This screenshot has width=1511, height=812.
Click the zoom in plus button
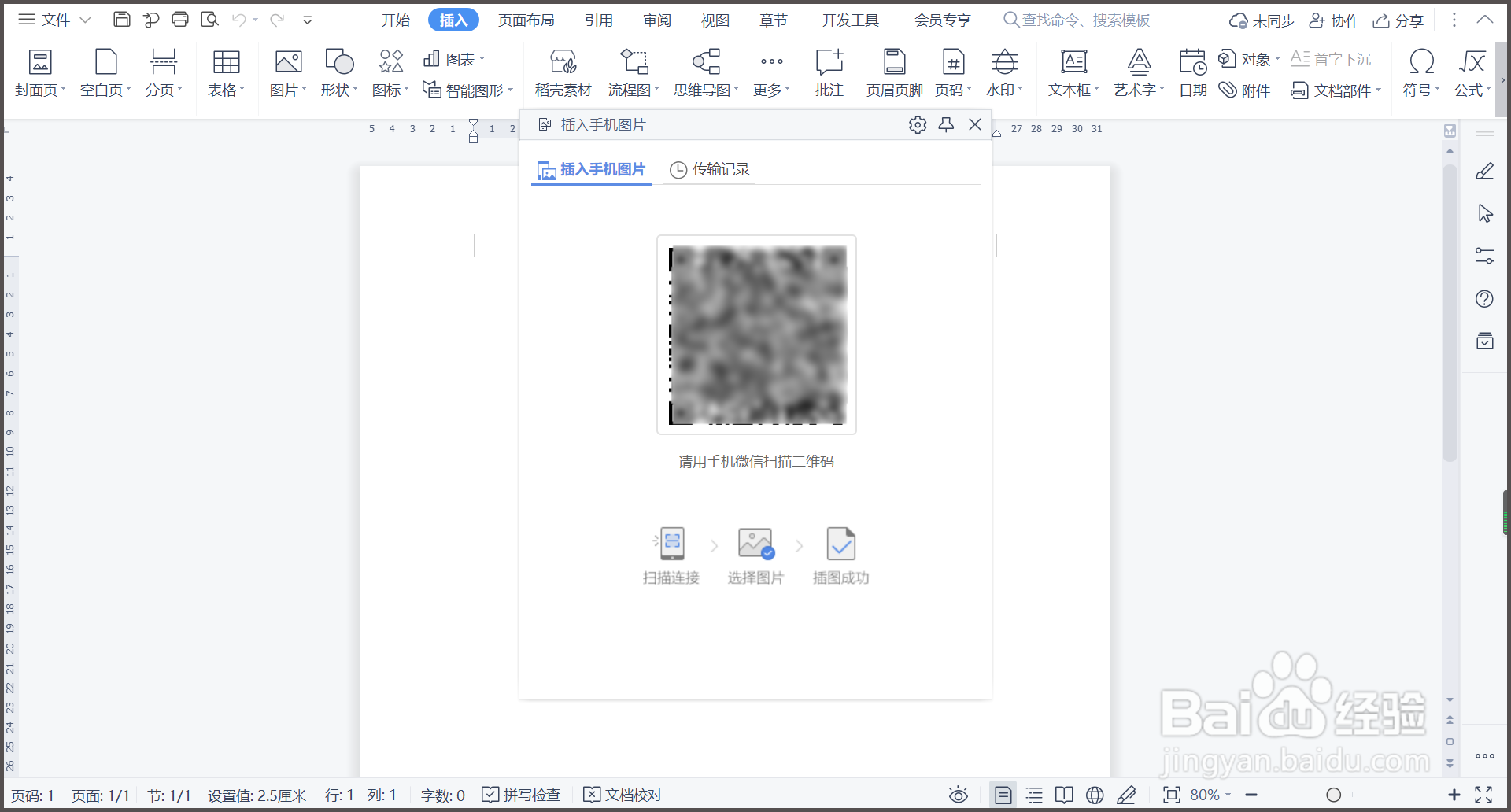point(1454,795)
